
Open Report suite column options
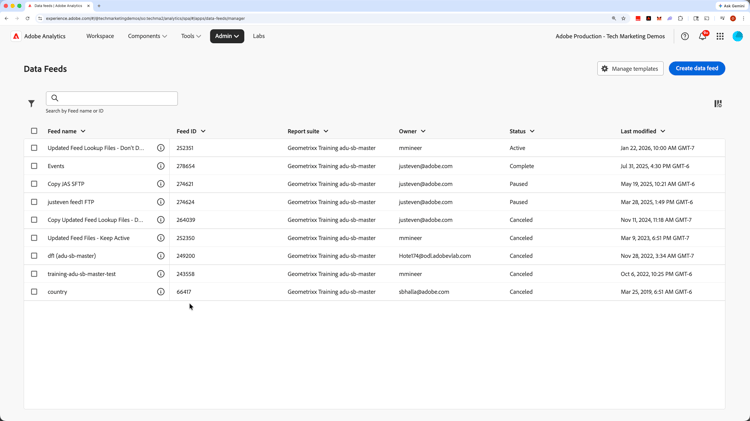point(326,131)
